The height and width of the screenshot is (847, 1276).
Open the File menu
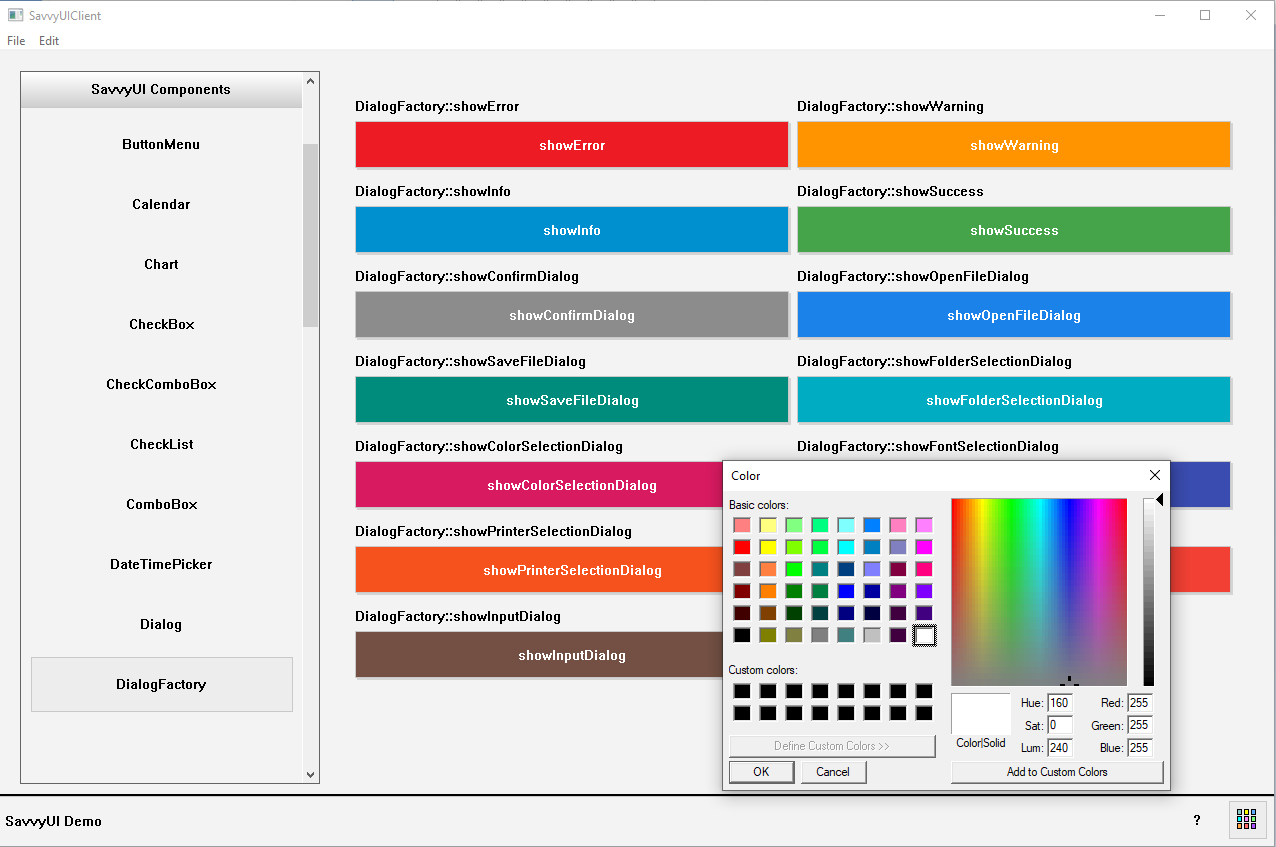click(16, 41)
